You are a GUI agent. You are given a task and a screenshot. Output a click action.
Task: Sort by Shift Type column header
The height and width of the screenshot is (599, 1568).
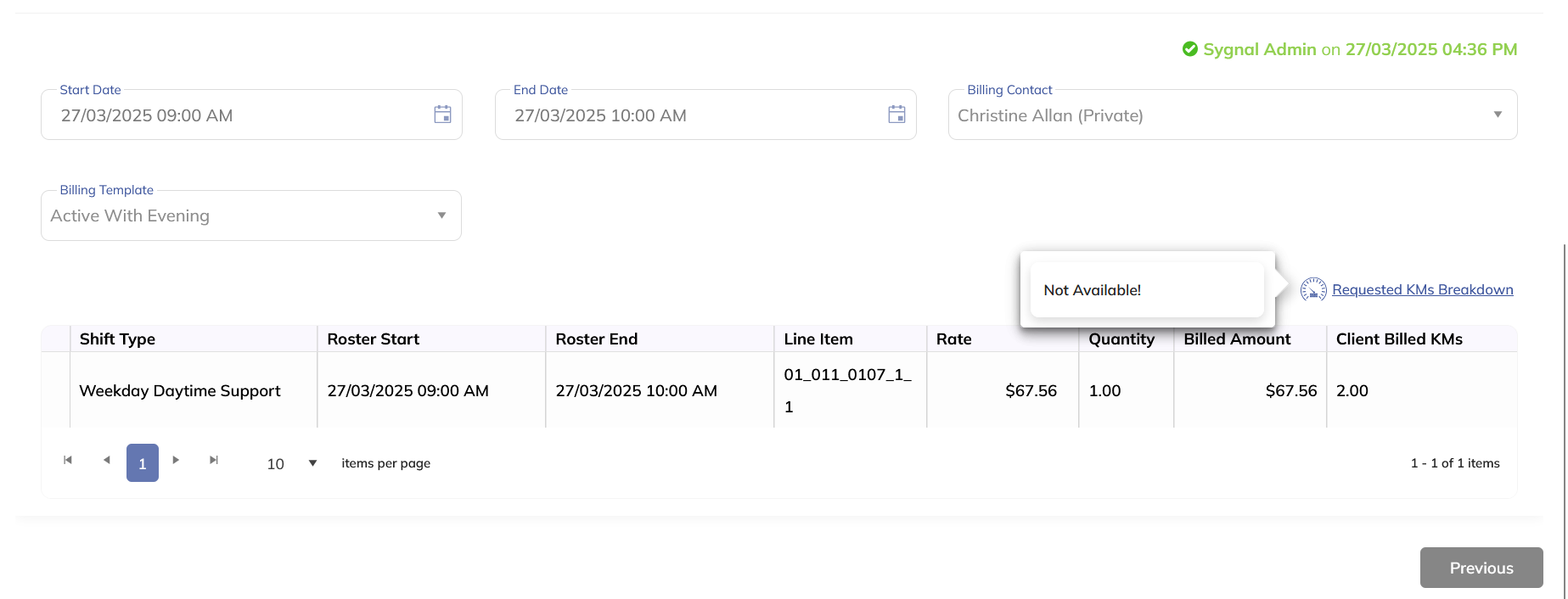[117, 339]
